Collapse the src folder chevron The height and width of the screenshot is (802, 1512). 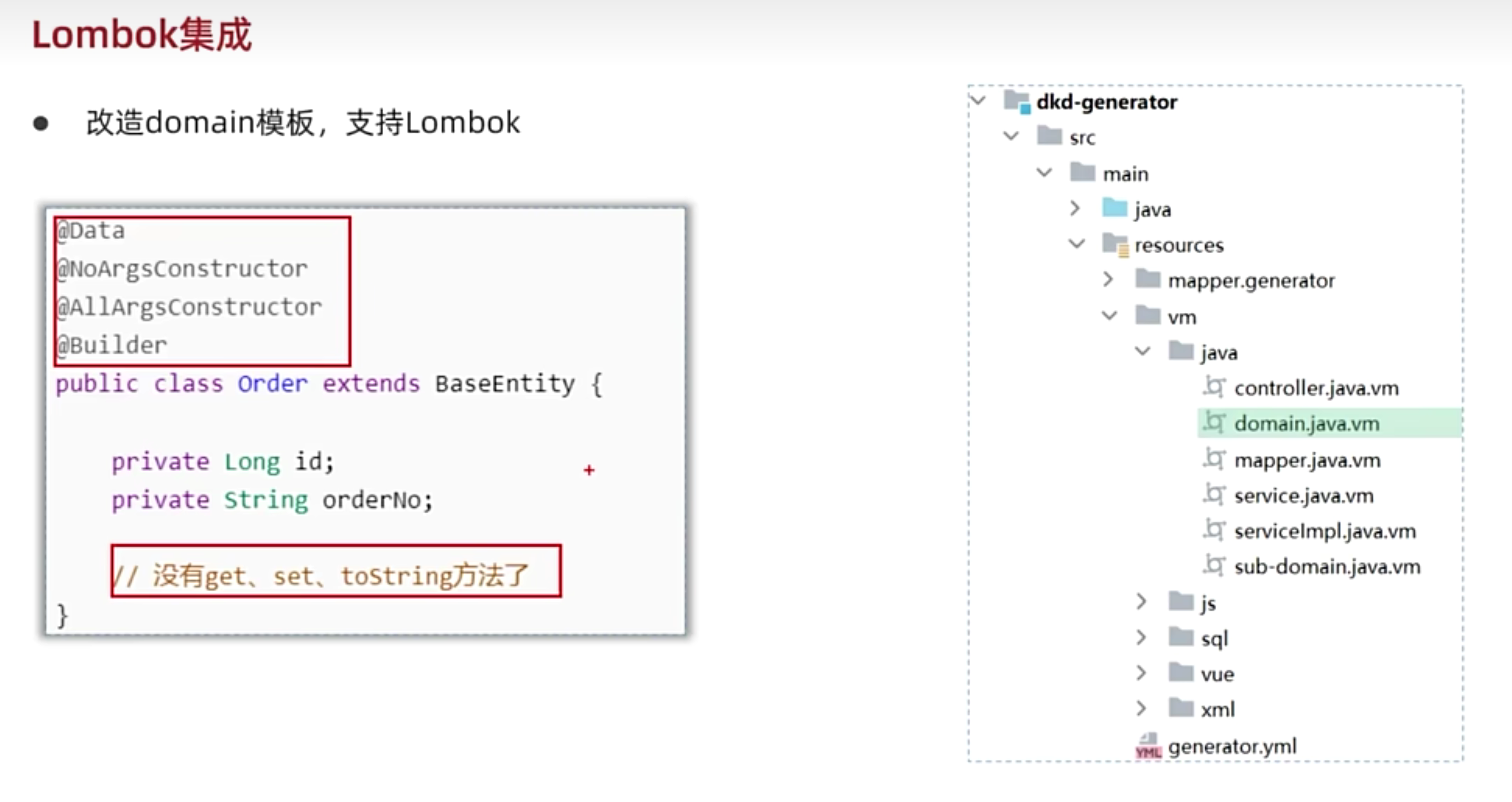point(1011,135)
